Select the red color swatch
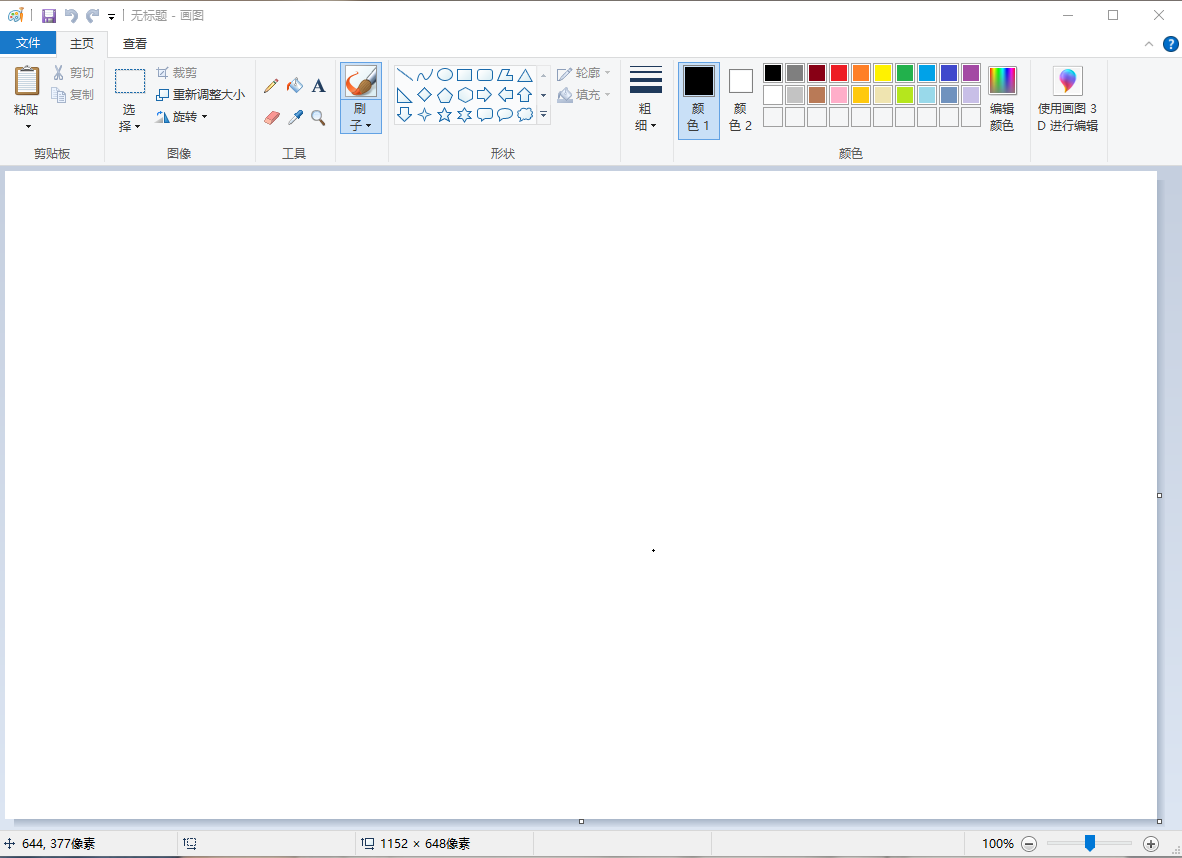1182x858 pixels. click(838, 72)
